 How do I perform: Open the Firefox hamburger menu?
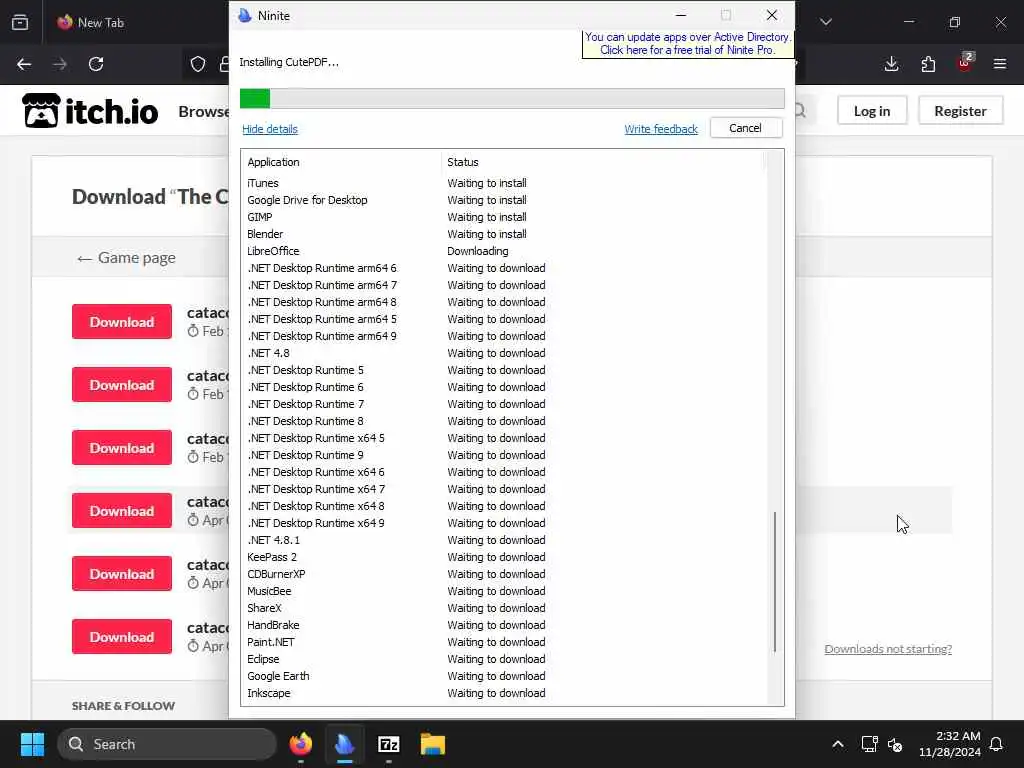pos(1000,64)
